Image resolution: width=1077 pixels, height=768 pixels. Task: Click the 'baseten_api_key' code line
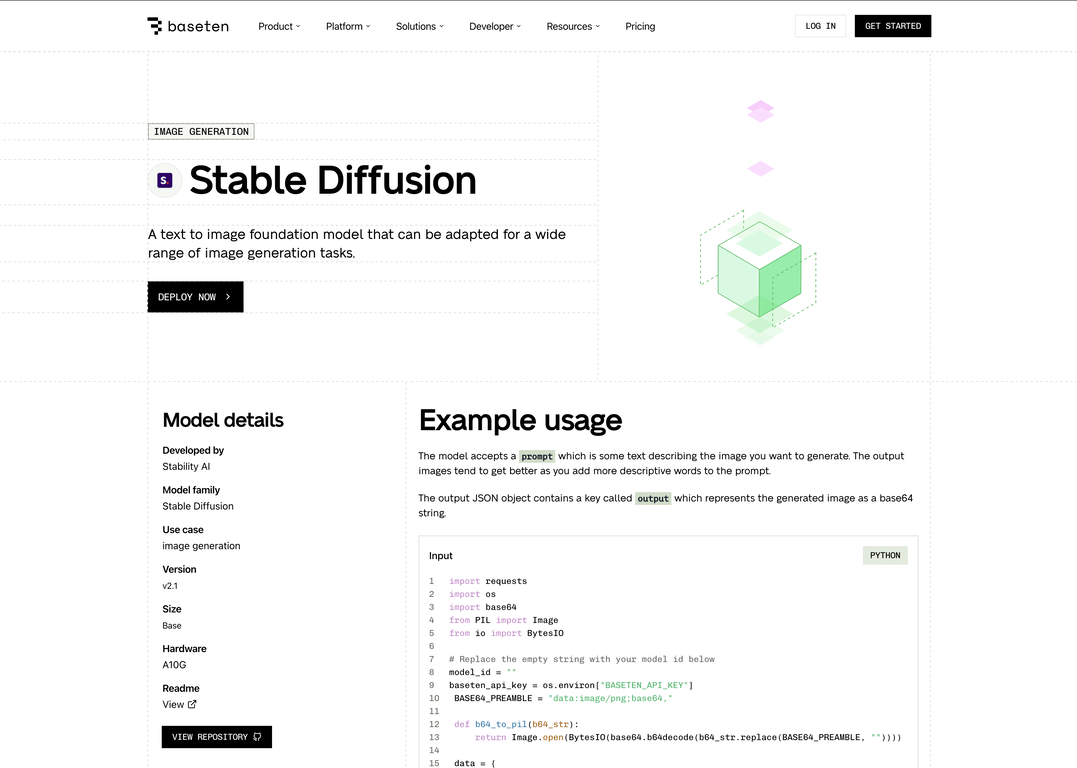pyautogui.click(x=571, y=686)
